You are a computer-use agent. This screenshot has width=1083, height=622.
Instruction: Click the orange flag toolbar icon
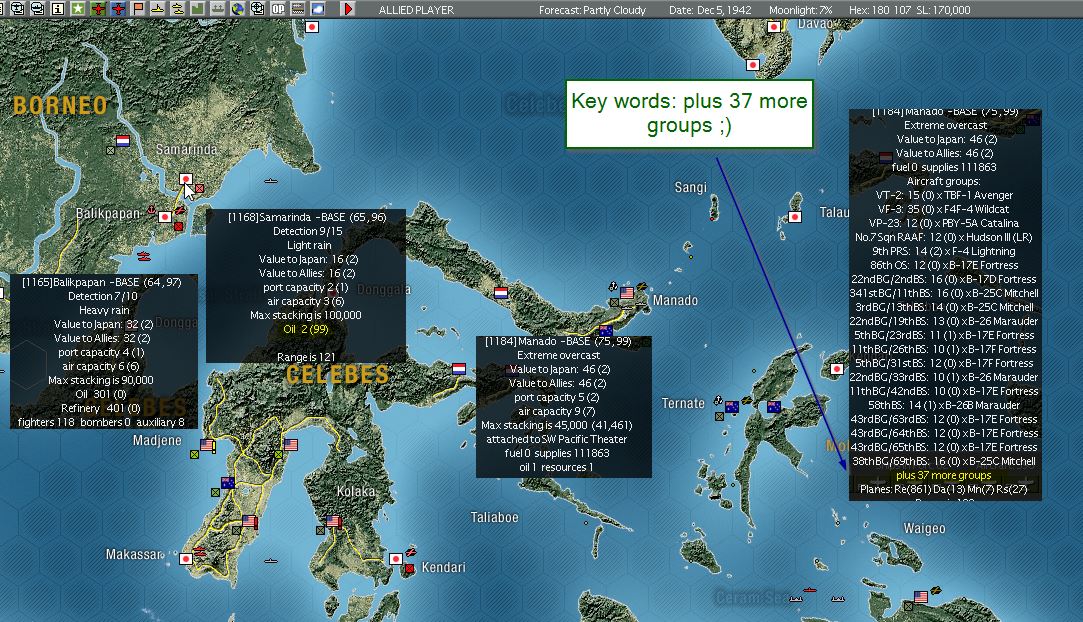[x=138, y=9]
